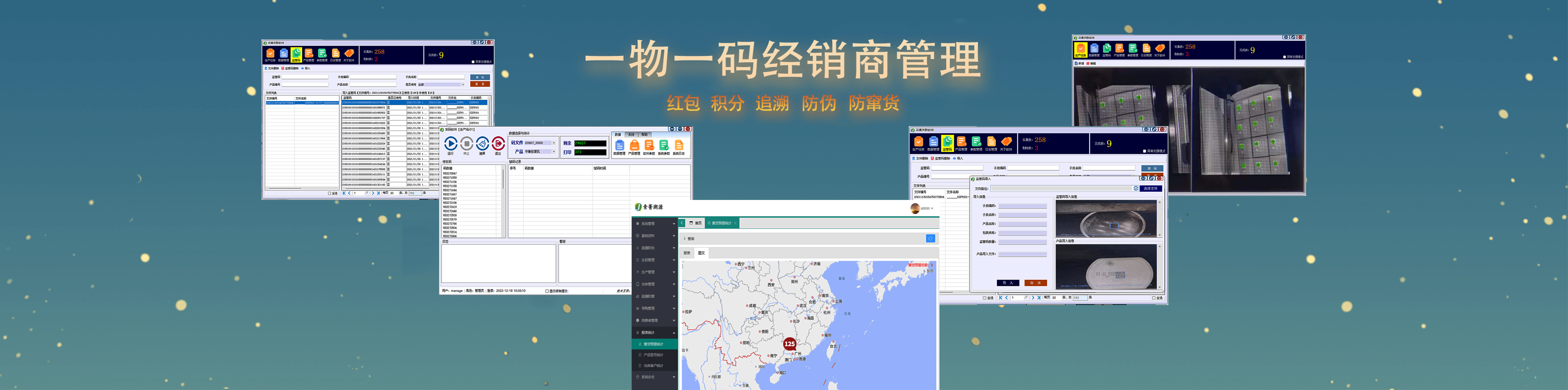Expand 系统管理 in sidebar menu
Viewport: 1568px width, 390px height.
click(654, 224)
